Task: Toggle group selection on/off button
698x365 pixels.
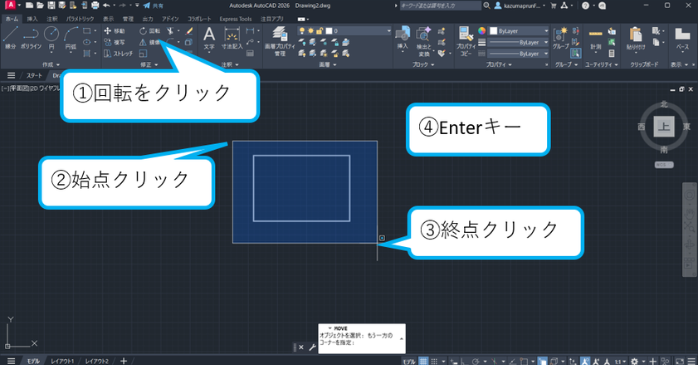Action: [x=576, y=53]
